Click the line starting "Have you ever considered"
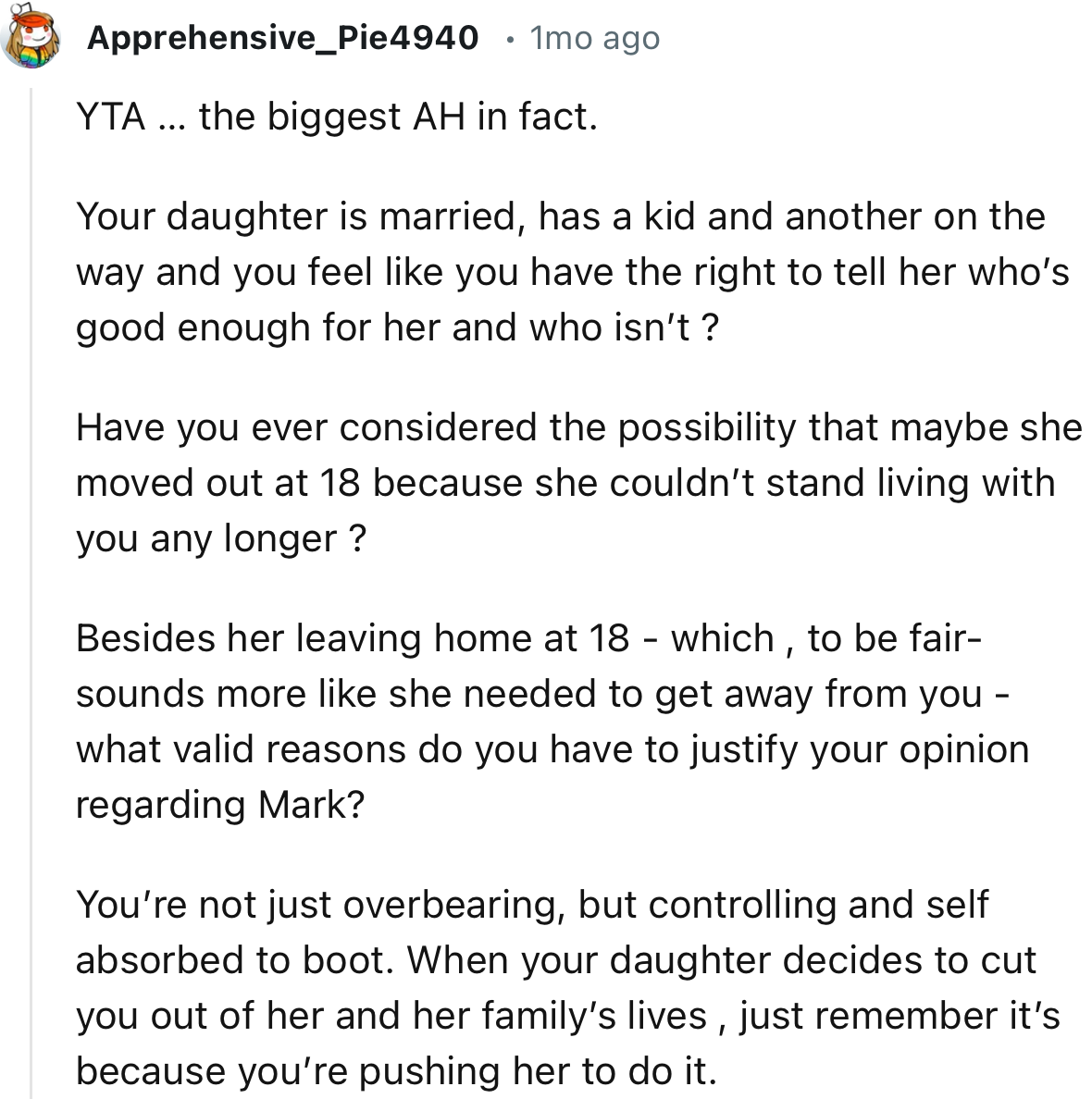1092x1099 pixels. pos(578,427)
